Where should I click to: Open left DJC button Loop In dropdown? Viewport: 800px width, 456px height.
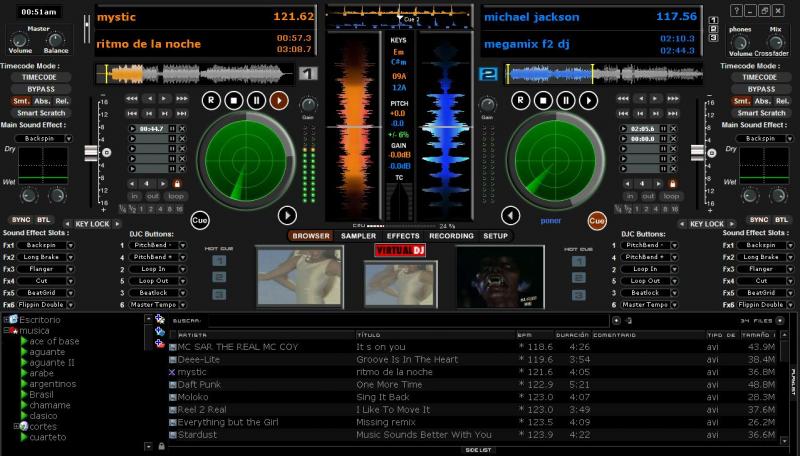click(x=182, y=269)
